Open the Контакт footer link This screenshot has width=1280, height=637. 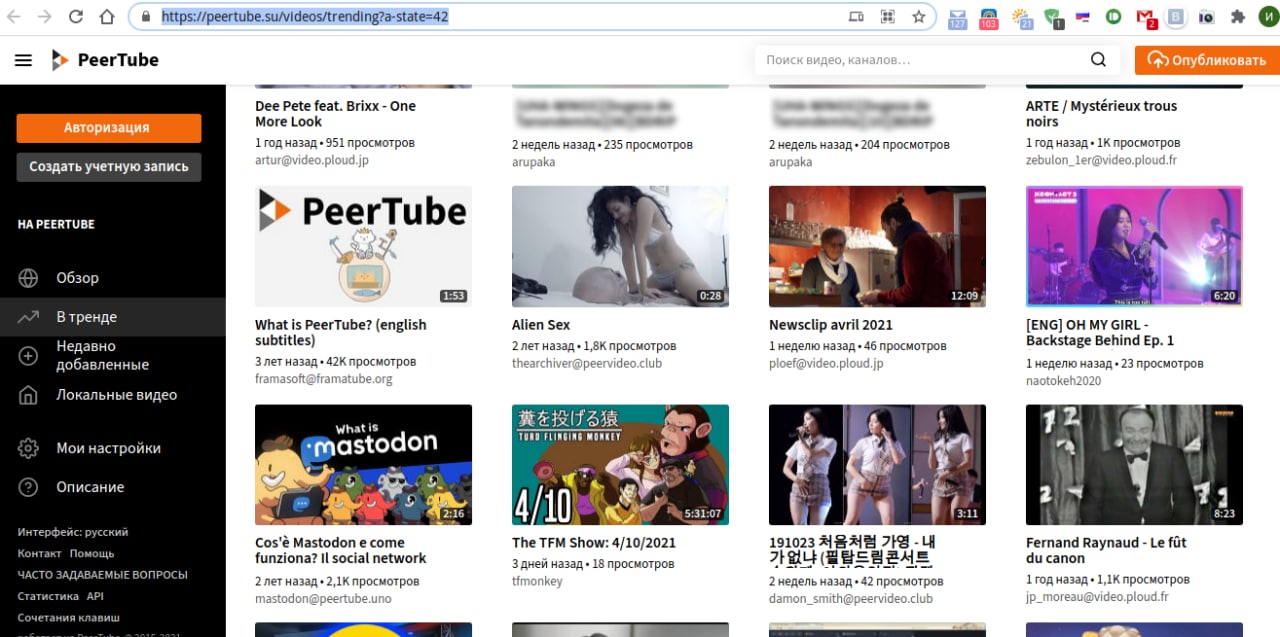pyautogui.click(x=39, y=553)
